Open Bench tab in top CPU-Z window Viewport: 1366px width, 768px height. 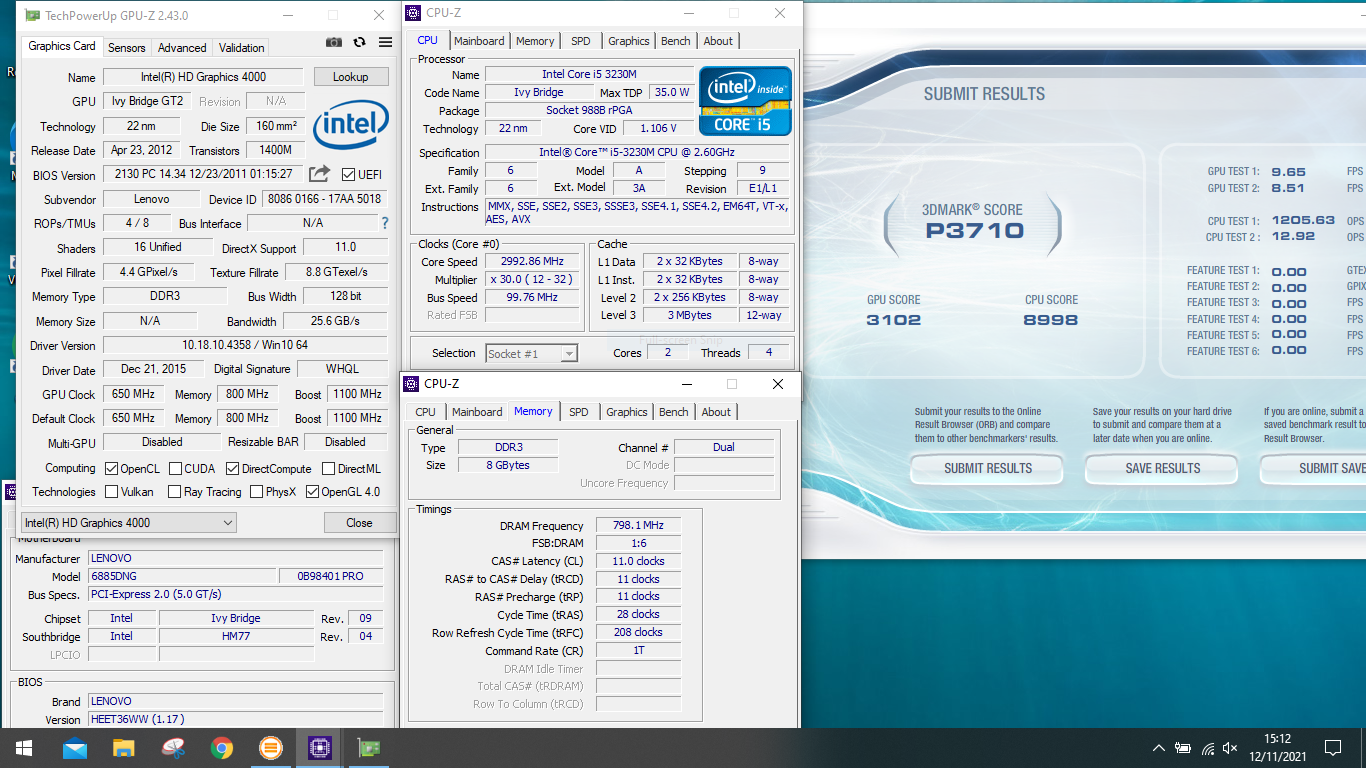(x=676, y=41)
